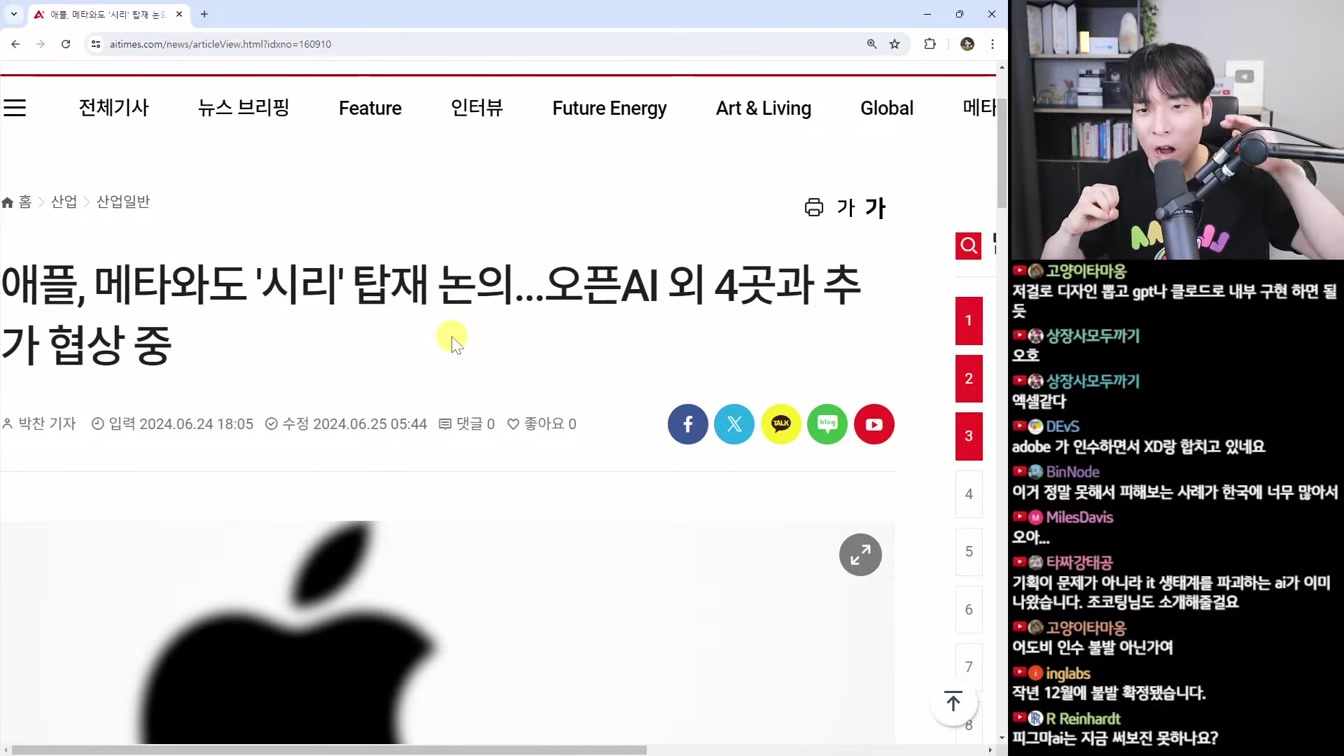Screen dimensions: 1344x756
Task: Click chat username BinNode
Action: point(1073,472)
